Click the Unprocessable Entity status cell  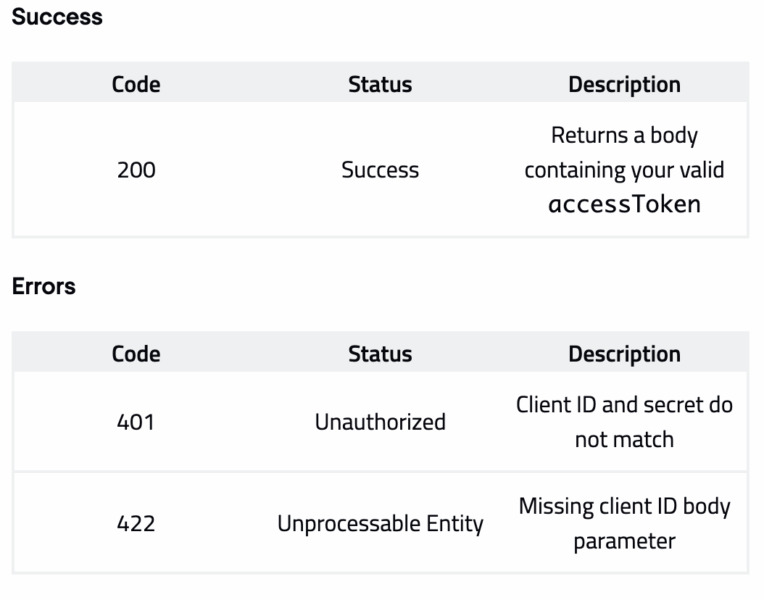click(x=380, y=523)
